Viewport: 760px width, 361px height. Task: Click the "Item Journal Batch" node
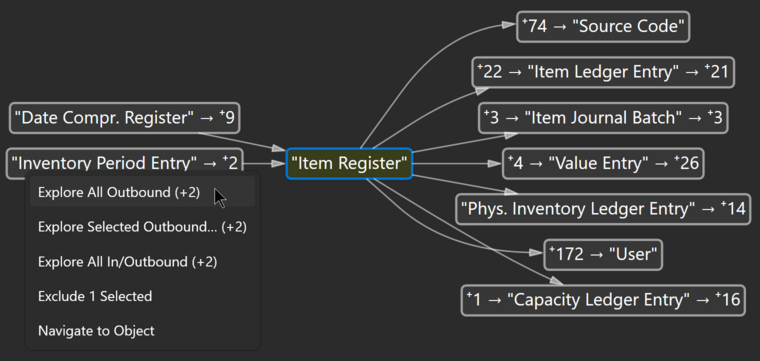pyautogui.click(x=603, y=118)
